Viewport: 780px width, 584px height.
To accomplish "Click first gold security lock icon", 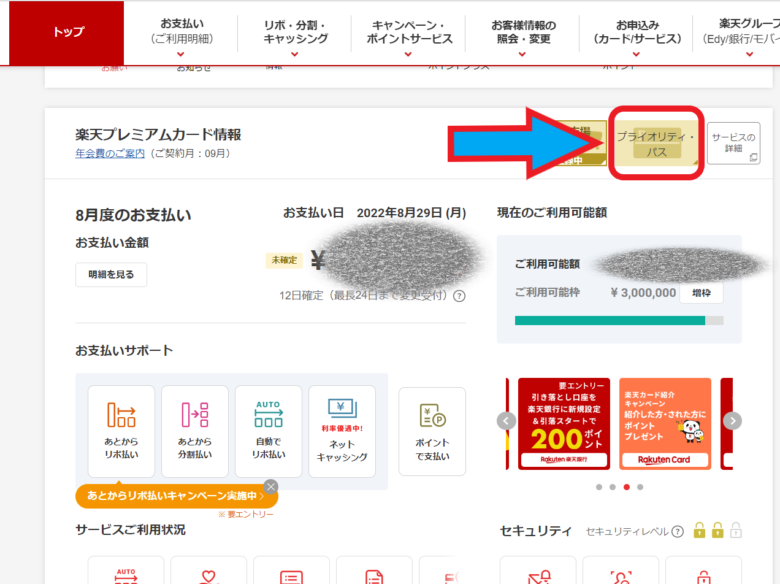I will click(699, 530).
